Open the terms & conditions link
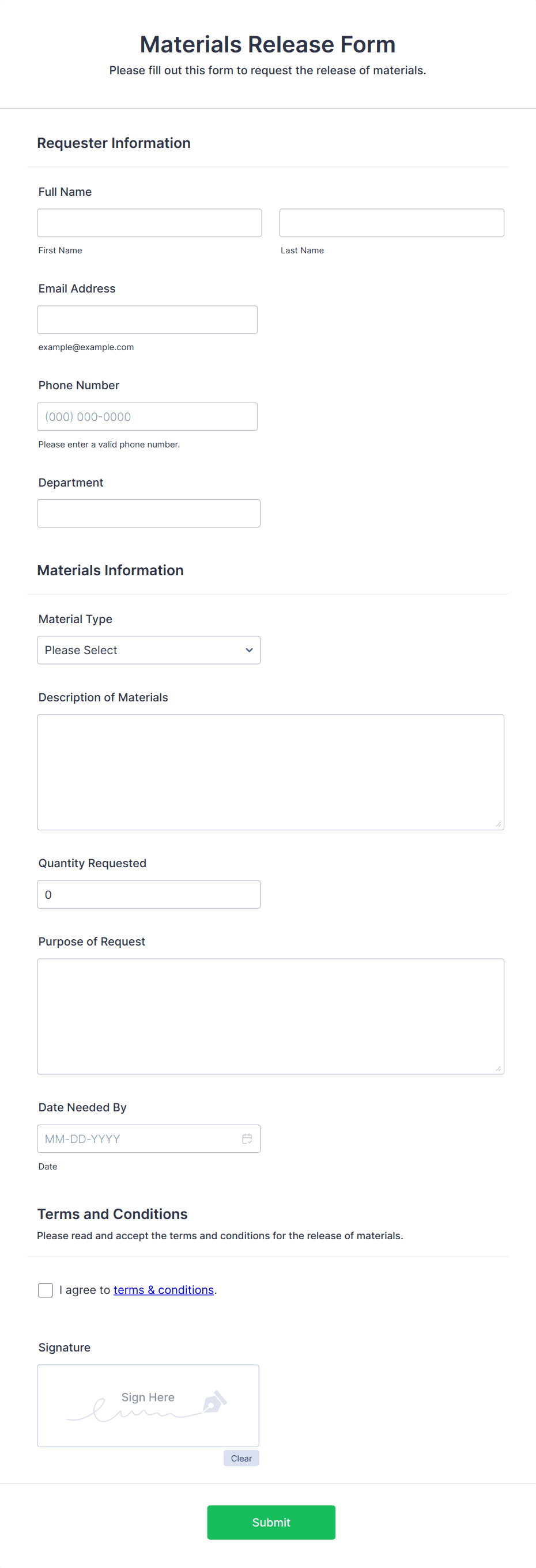Viewport: 536px width, 1568px height. pyautogui.click(x=163, y=1289)
